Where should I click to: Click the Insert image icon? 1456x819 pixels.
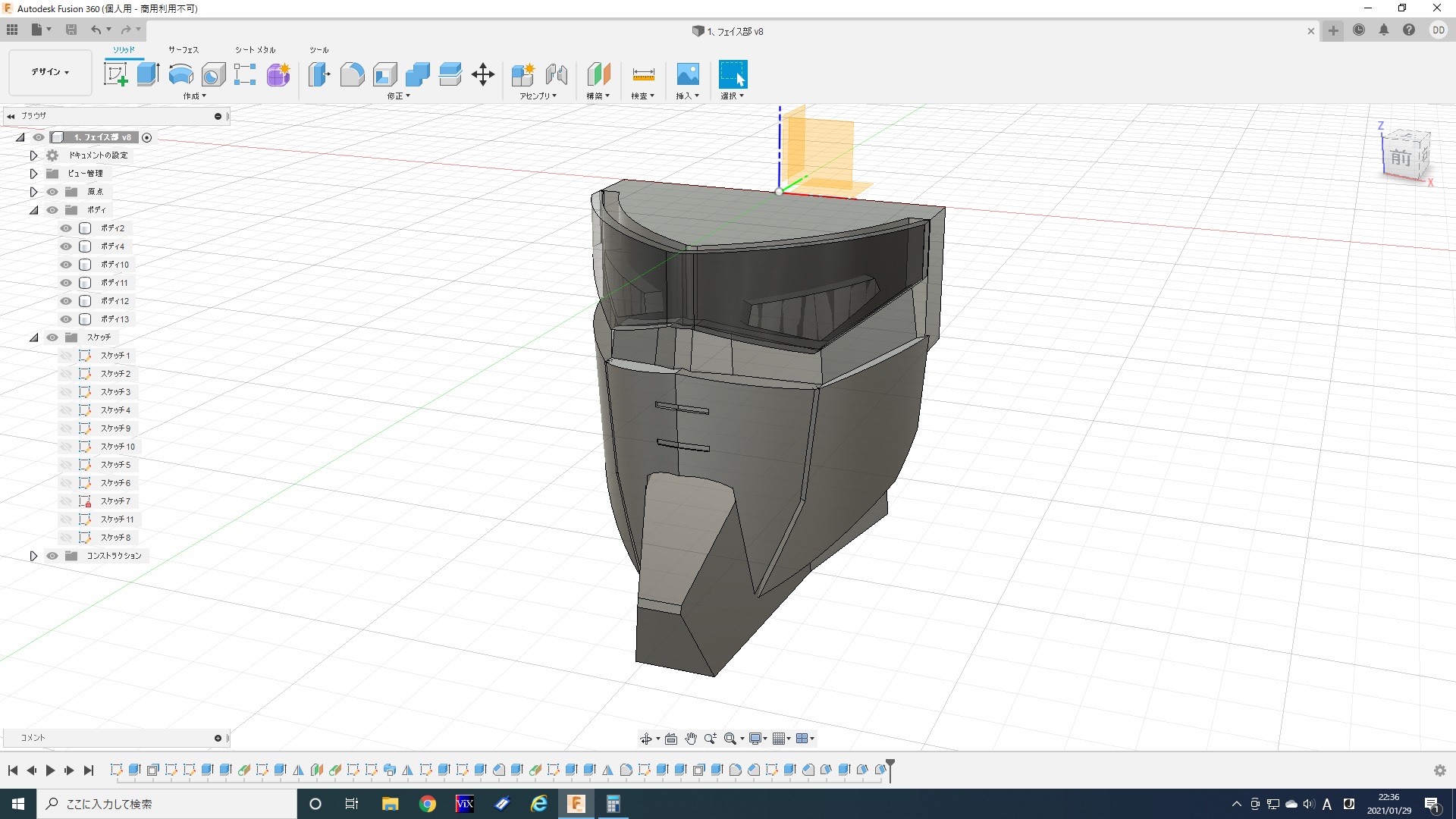[687, 74]
